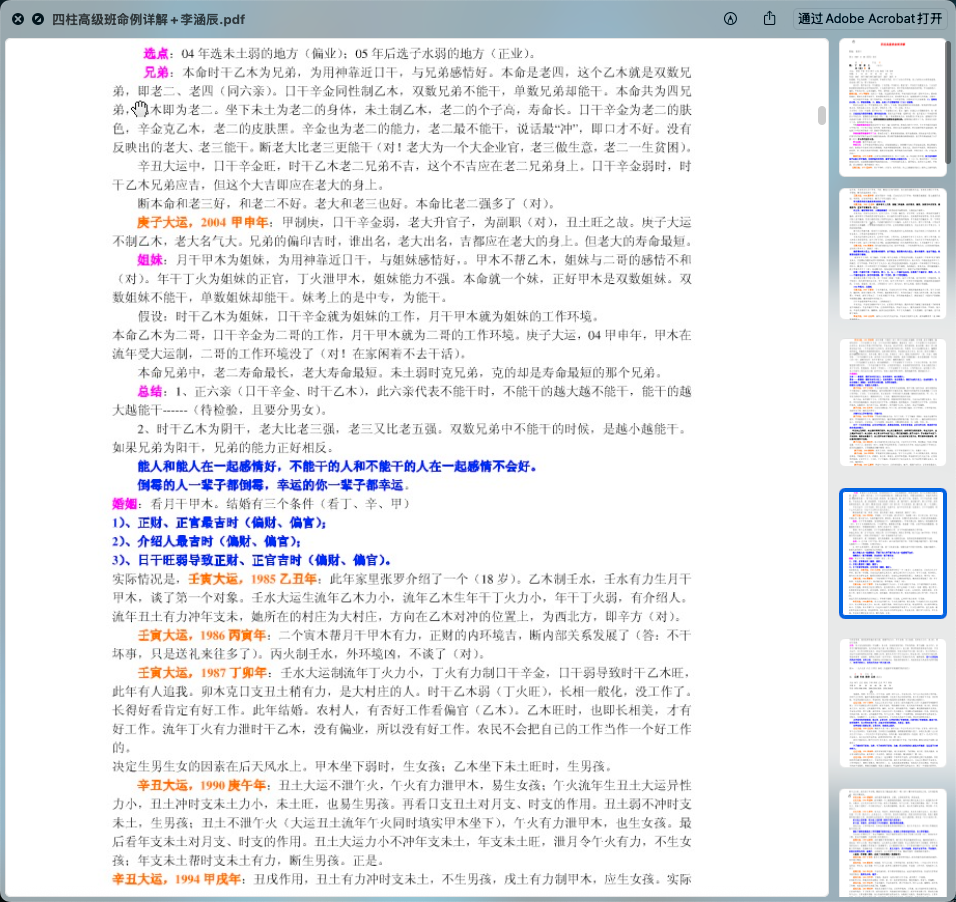Click the main document scrollbar handle

click(822, 115)
